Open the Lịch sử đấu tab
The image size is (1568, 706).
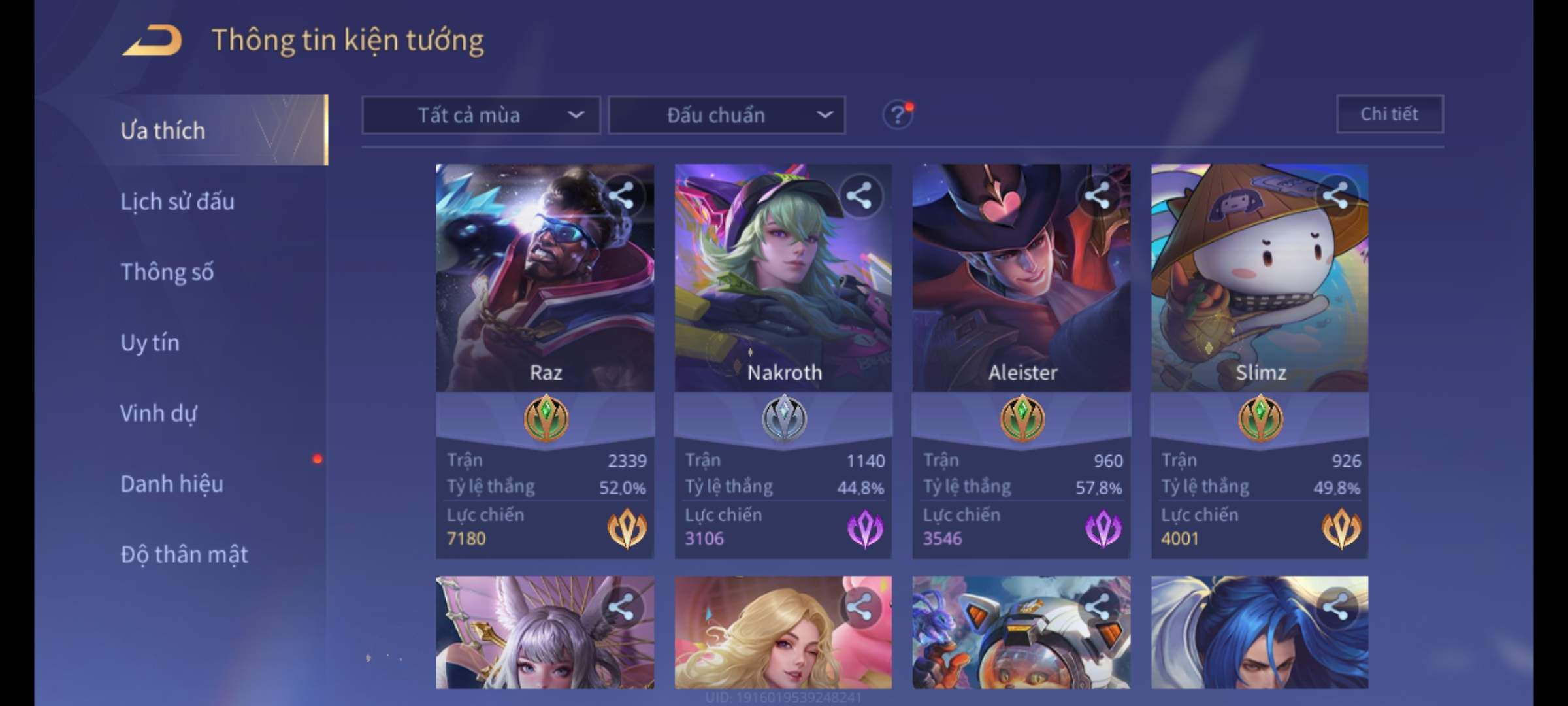pyautogui.click(x=178, y=201)
